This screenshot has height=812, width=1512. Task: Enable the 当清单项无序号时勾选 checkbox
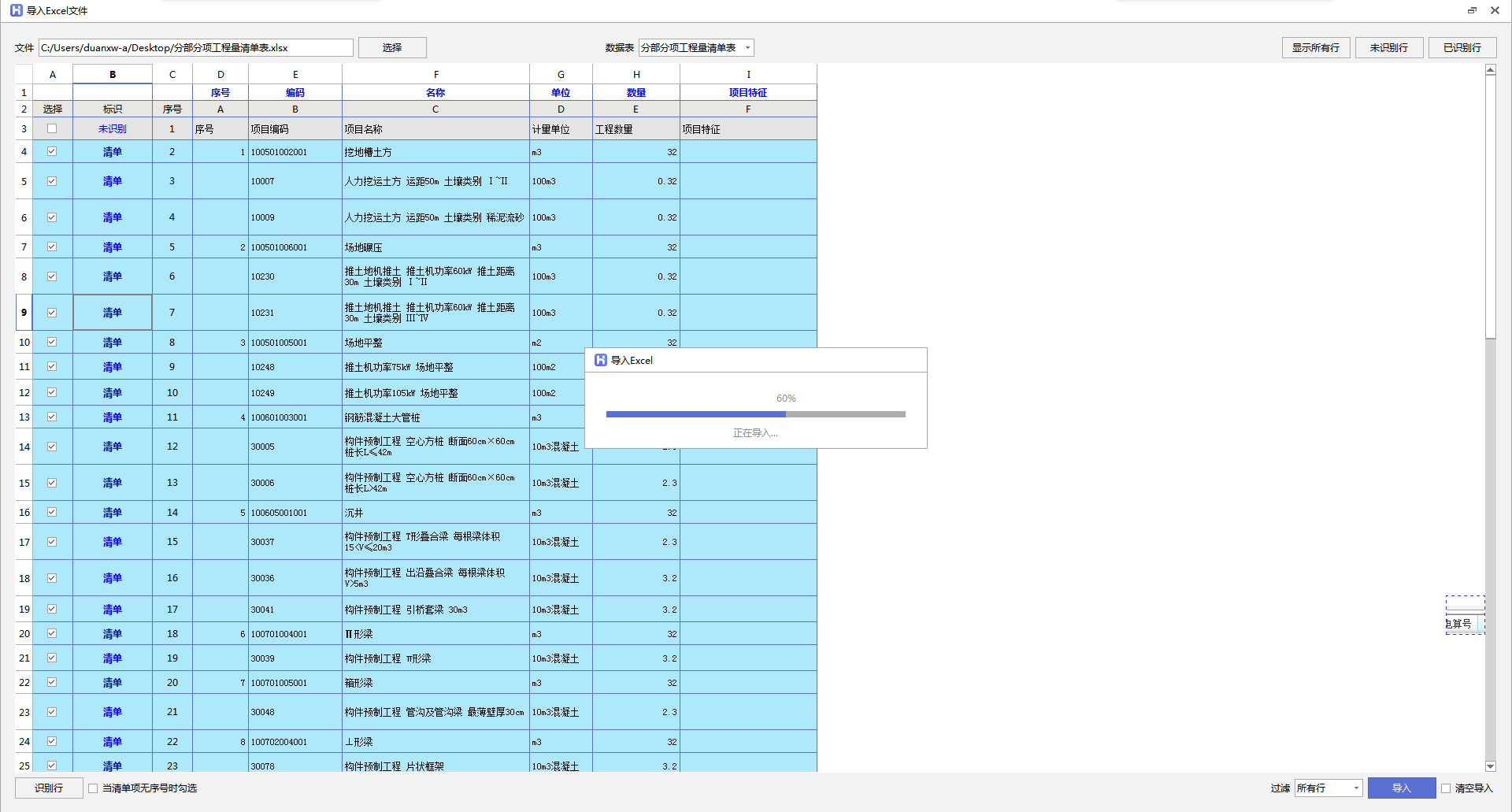93,788
